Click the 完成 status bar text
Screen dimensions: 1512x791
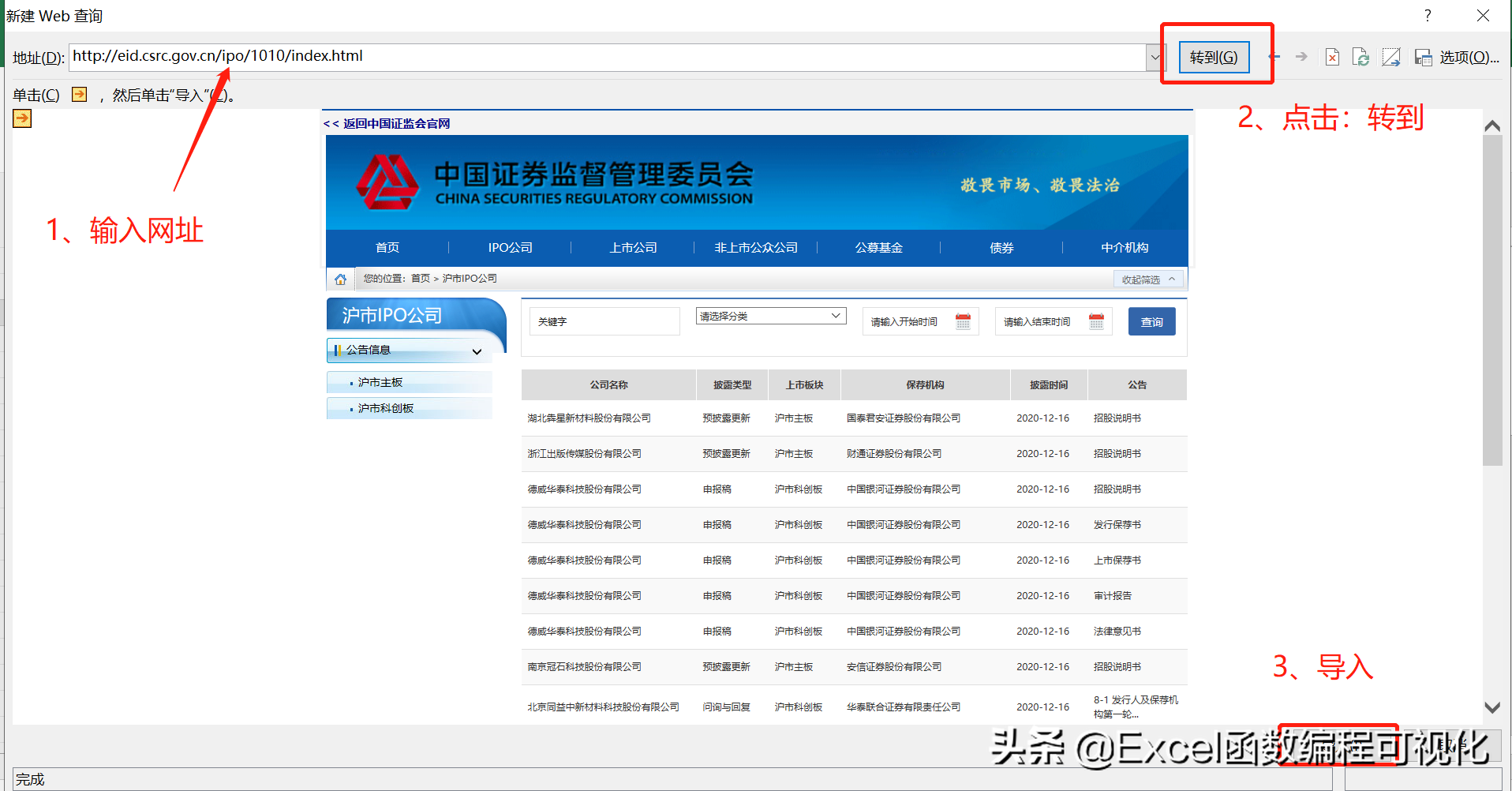point(30,779)
